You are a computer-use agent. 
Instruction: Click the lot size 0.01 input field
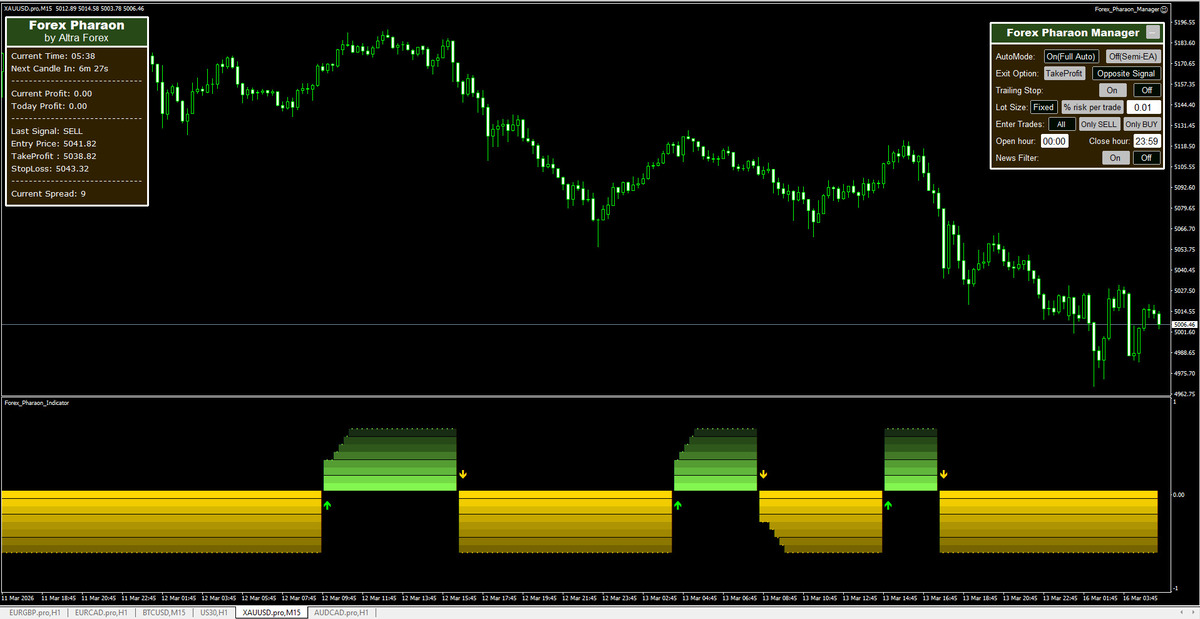pyautogui.click(x=1144, y=107)
